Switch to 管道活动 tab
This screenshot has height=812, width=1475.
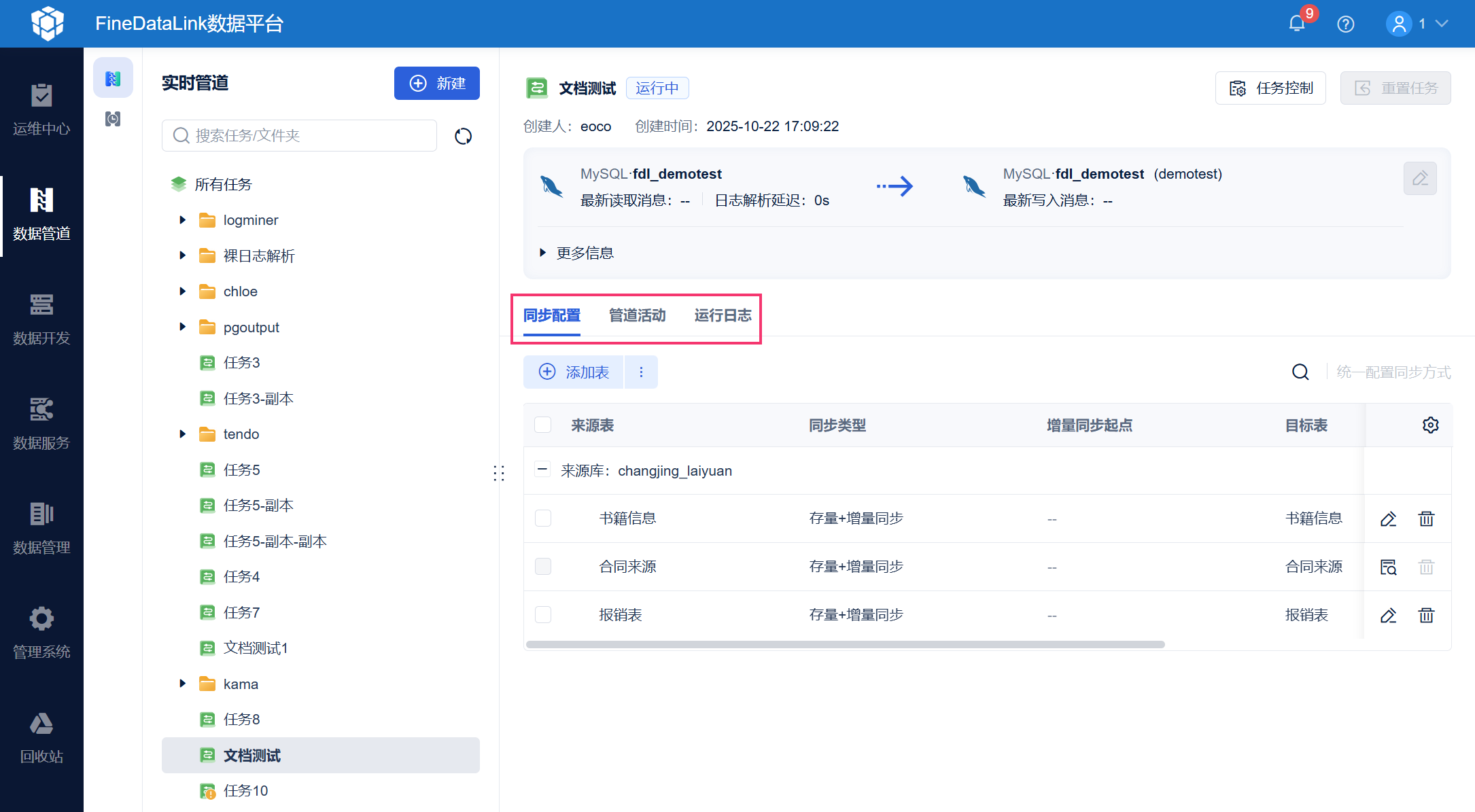click(637, 316)
